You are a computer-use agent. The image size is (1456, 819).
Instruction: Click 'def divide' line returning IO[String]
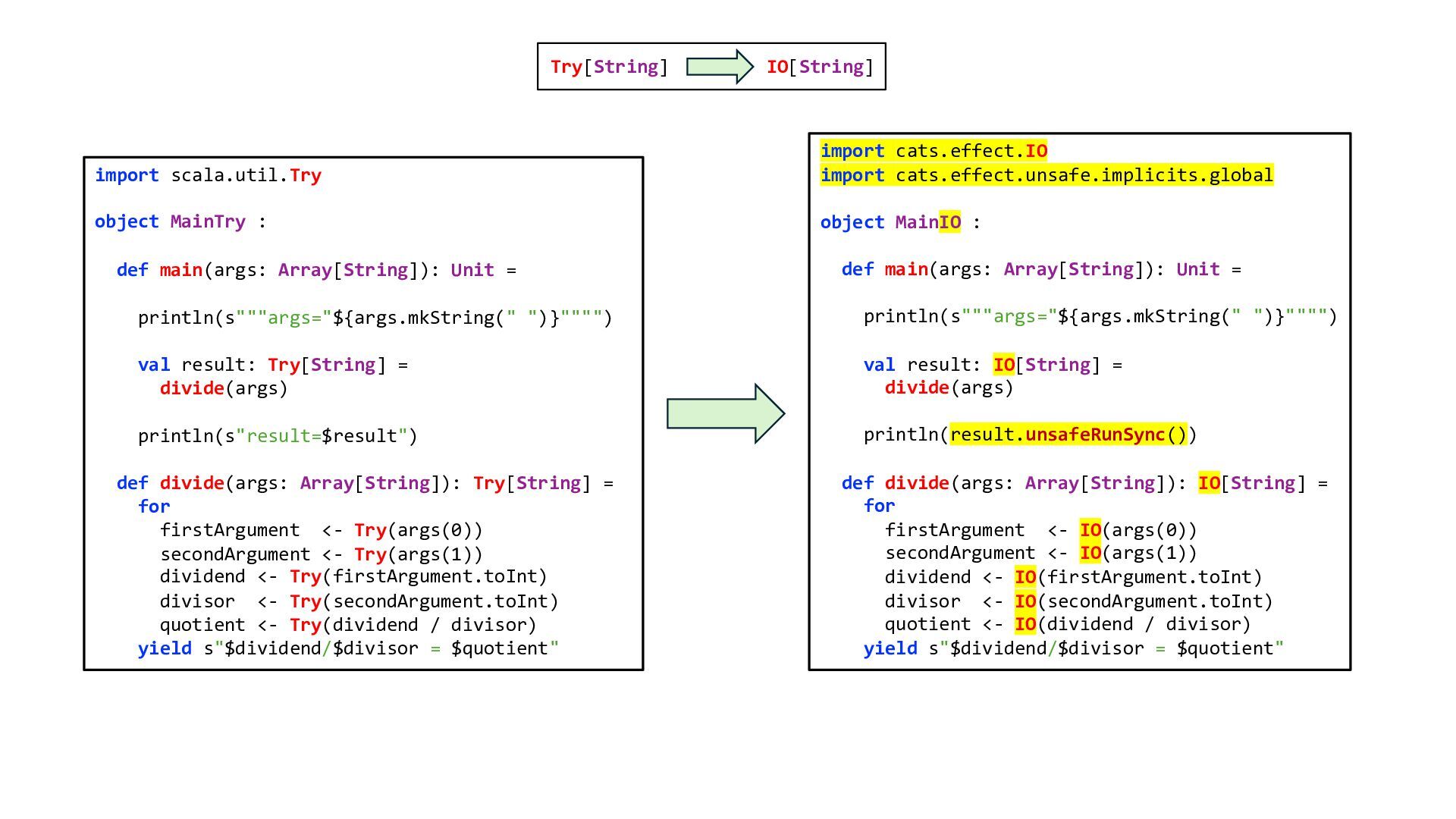point(1084,483)
